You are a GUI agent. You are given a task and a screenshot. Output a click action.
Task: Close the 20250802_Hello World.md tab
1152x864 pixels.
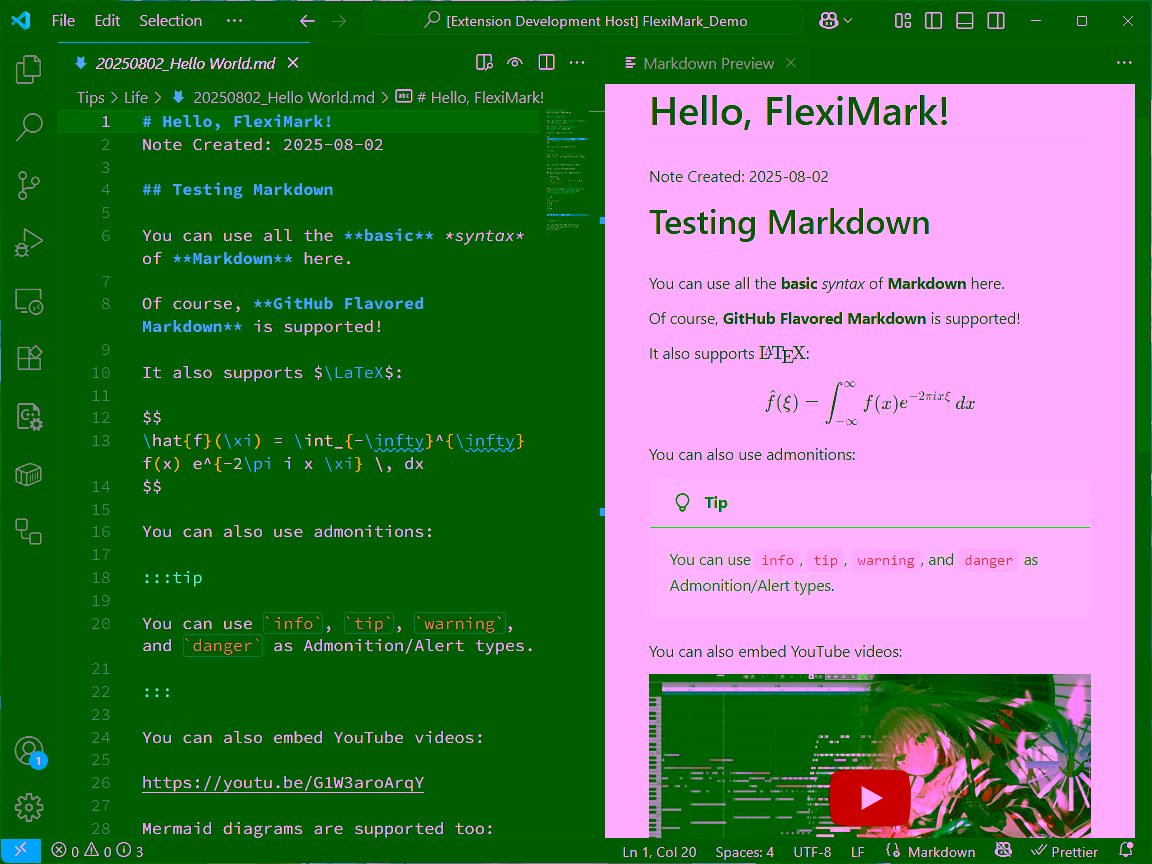coord(292,63)
